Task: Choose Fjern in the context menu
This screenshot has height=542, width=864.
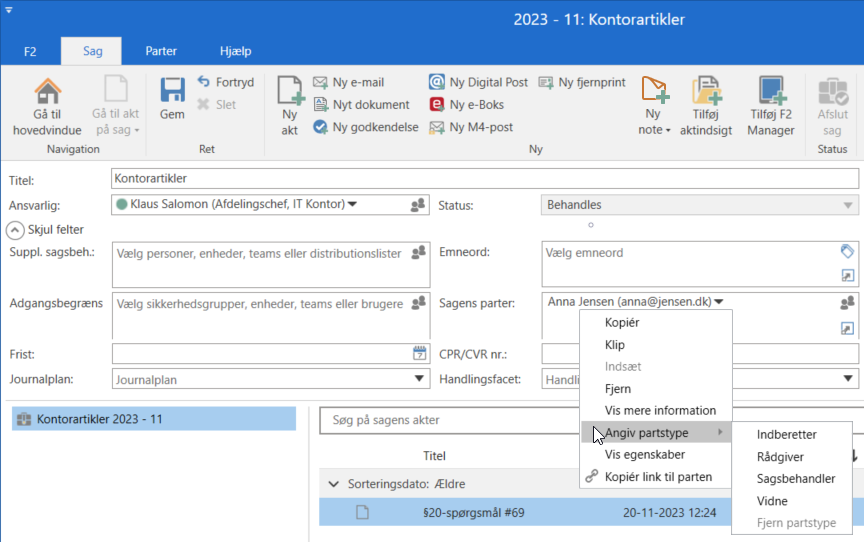Action: tap(618, 389)
